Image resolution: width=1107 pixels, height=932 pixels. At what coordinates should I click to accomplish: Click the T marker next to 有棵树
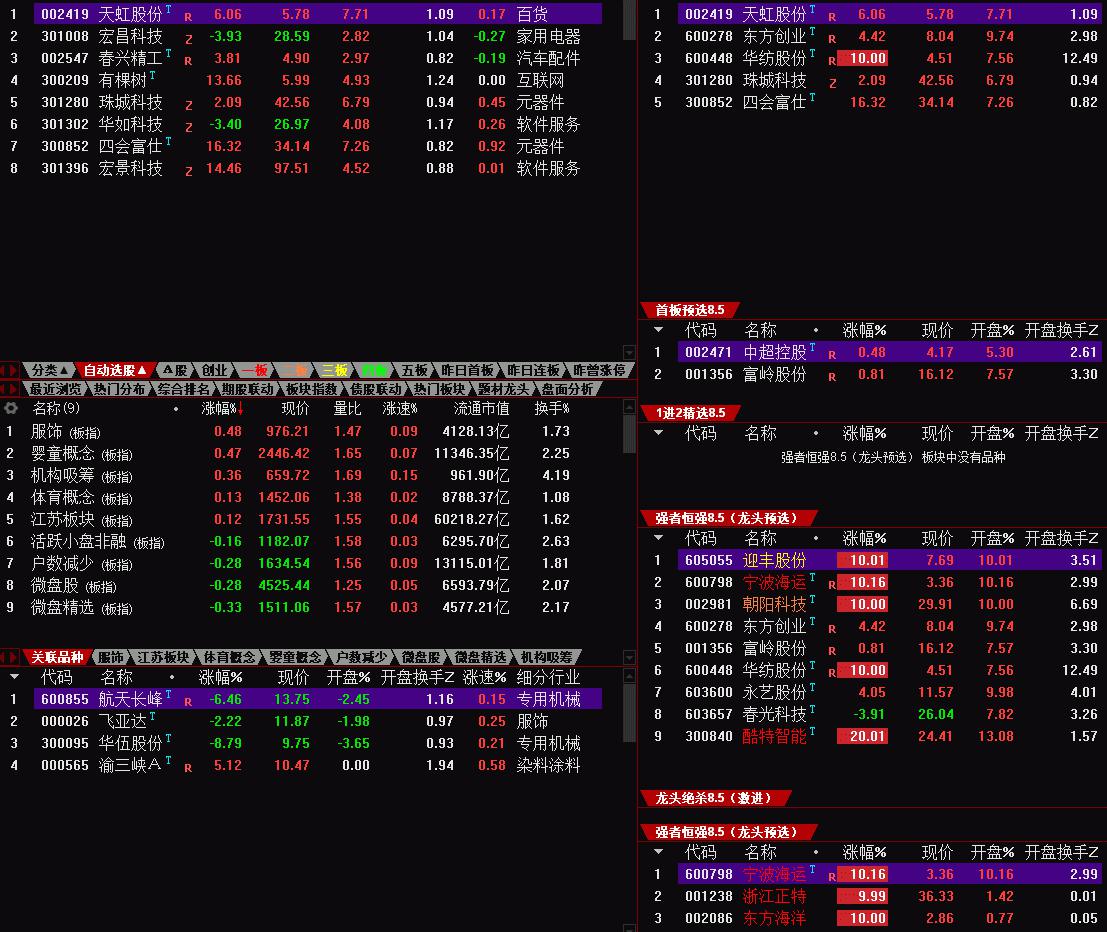(152, 75)
